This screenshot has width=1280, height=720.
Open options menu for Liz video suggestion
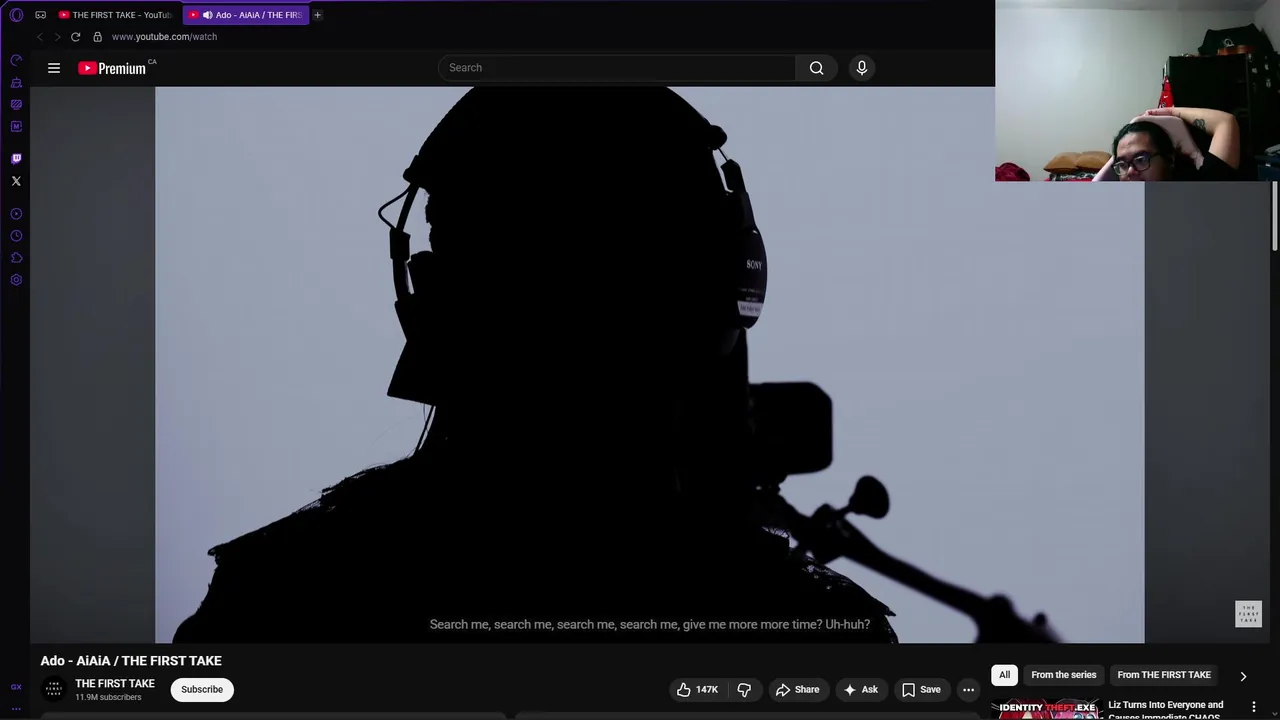(x=1253, y=707)
